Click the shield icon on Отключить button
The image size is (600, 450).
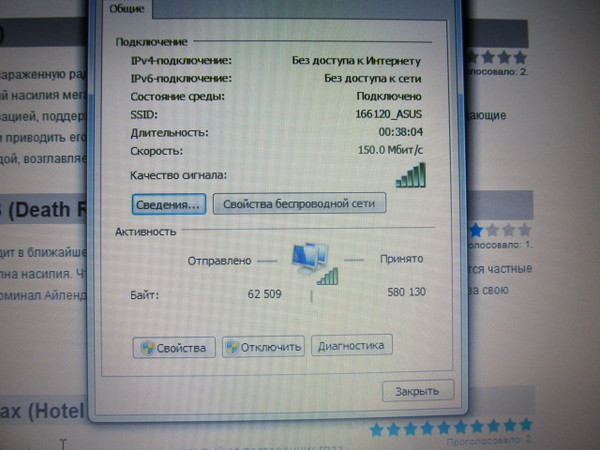[232, 348]
